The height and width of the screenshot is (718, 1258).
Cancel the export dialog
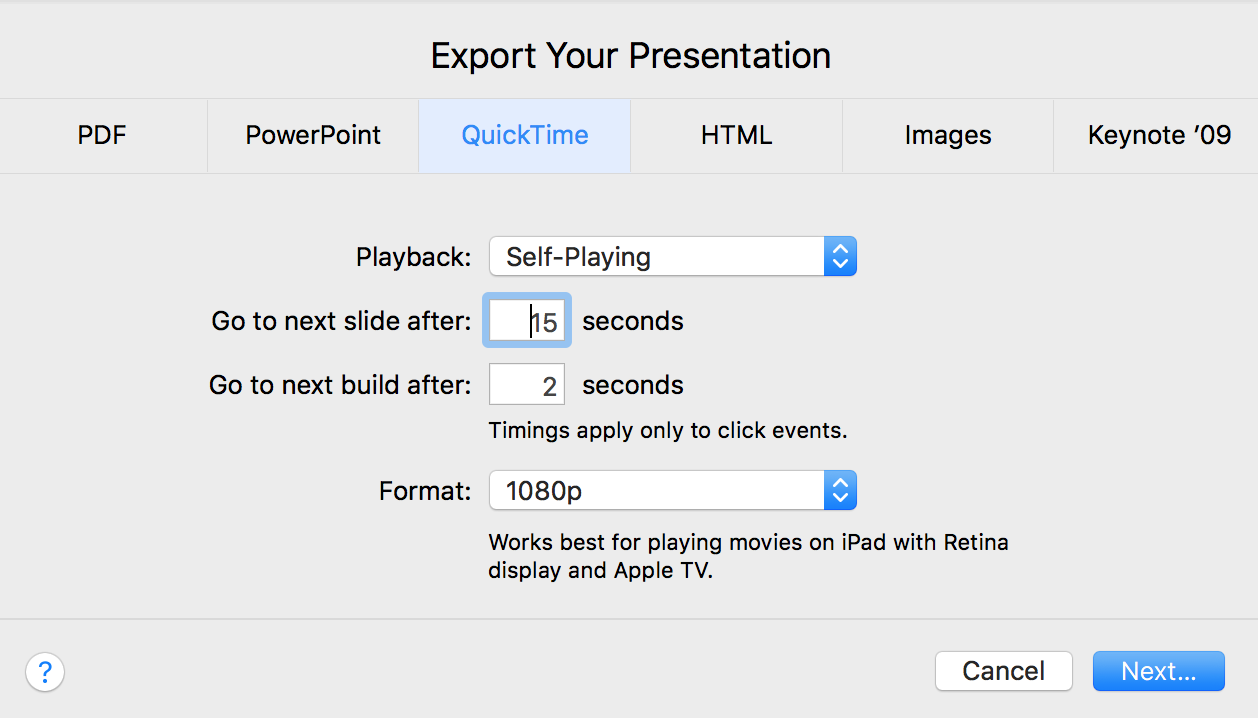point(1004,671)
